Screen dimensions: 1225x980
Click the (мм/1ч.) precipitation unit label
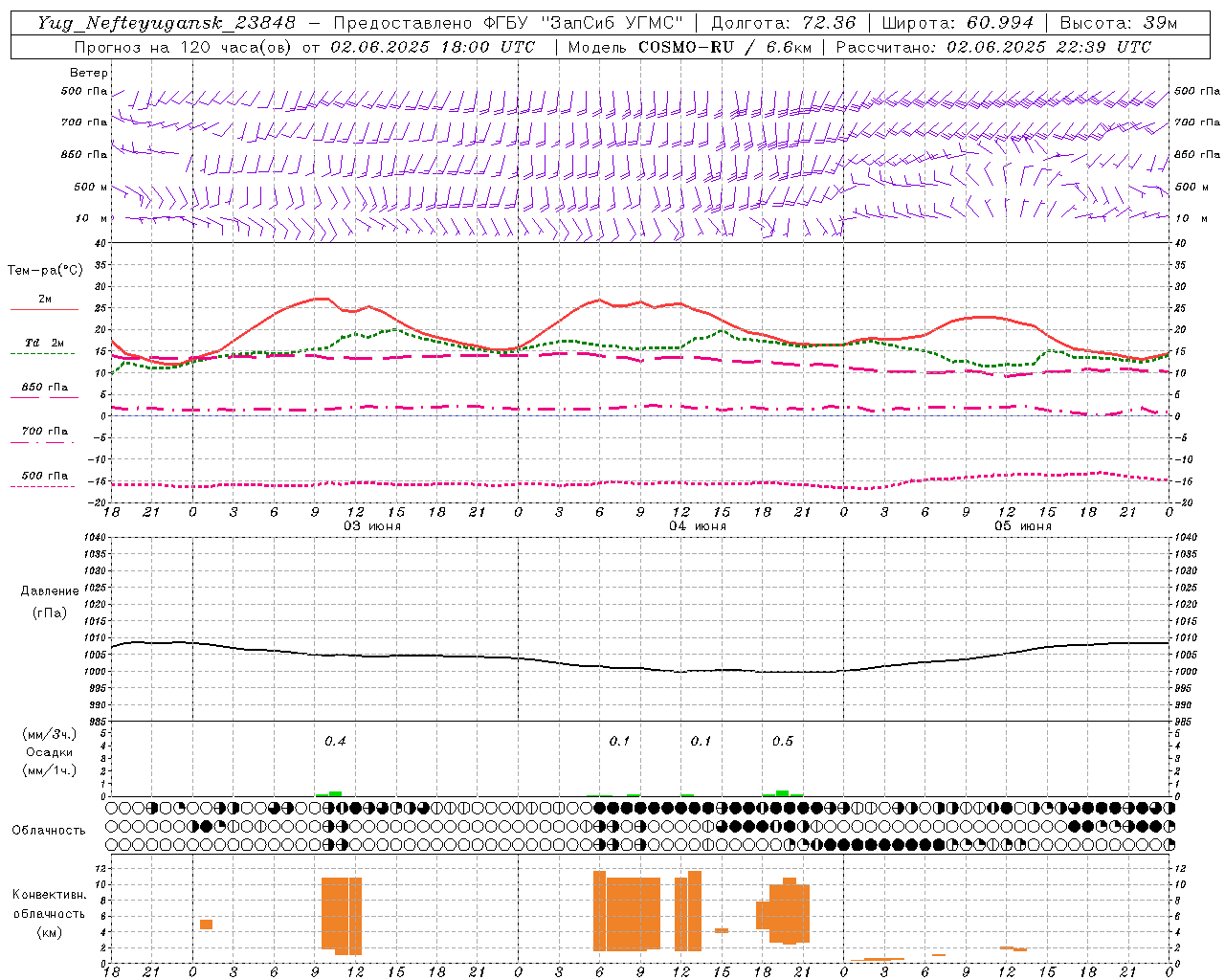50,770
